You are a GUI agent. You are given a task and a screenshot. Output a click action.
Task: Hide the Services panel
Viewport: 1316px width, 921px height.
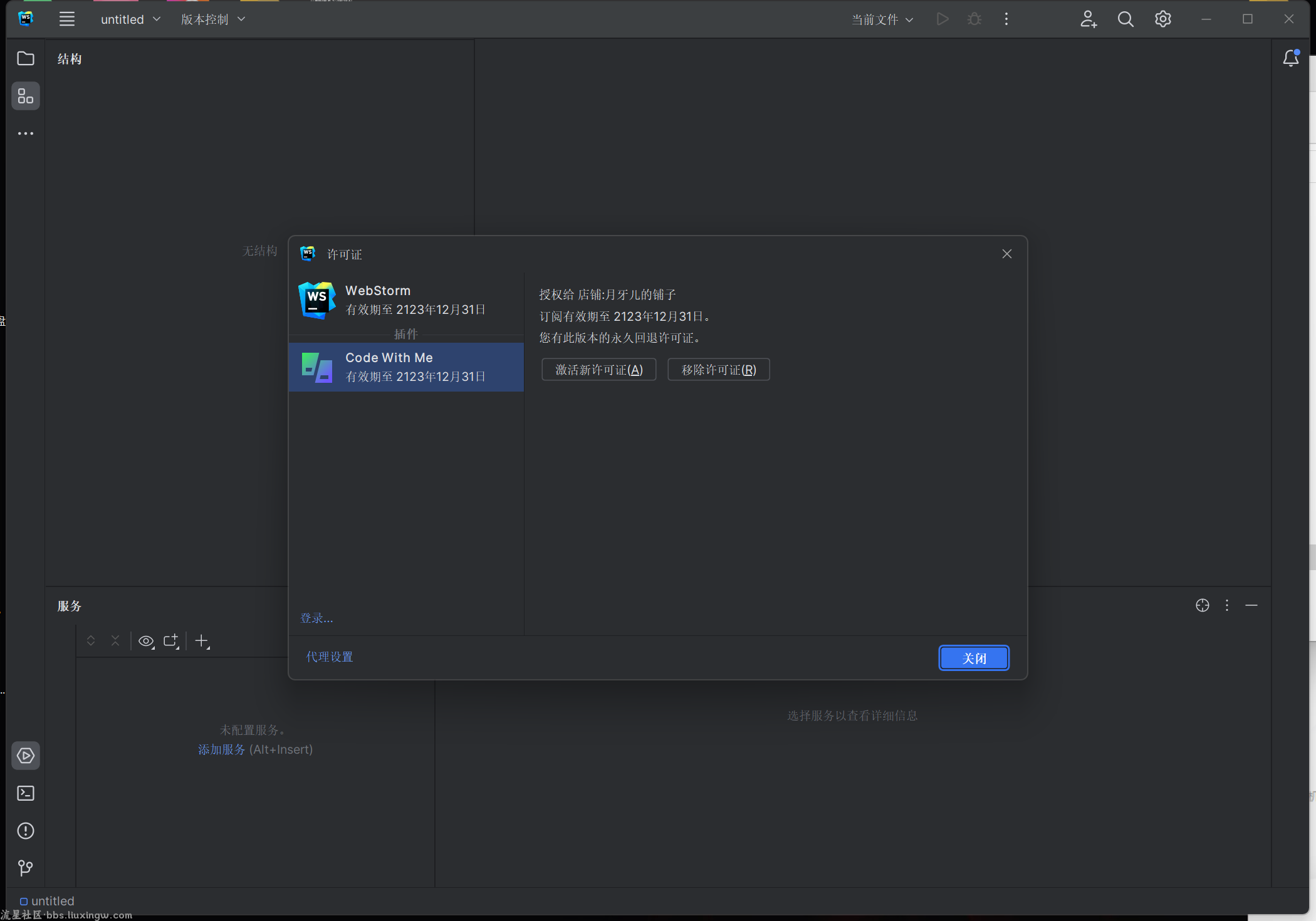coord(1251,605)
